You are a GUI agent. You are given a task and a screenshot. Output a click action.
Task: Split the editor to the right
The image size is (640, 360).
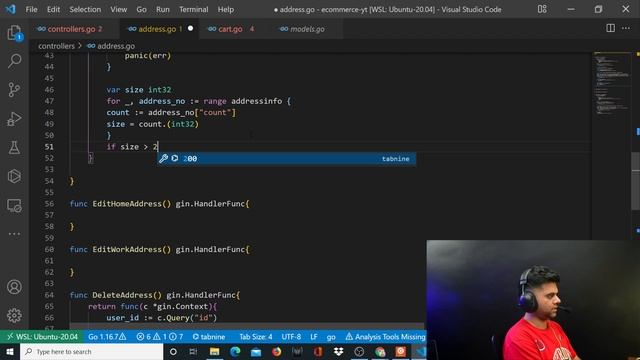tap(610, 28)
